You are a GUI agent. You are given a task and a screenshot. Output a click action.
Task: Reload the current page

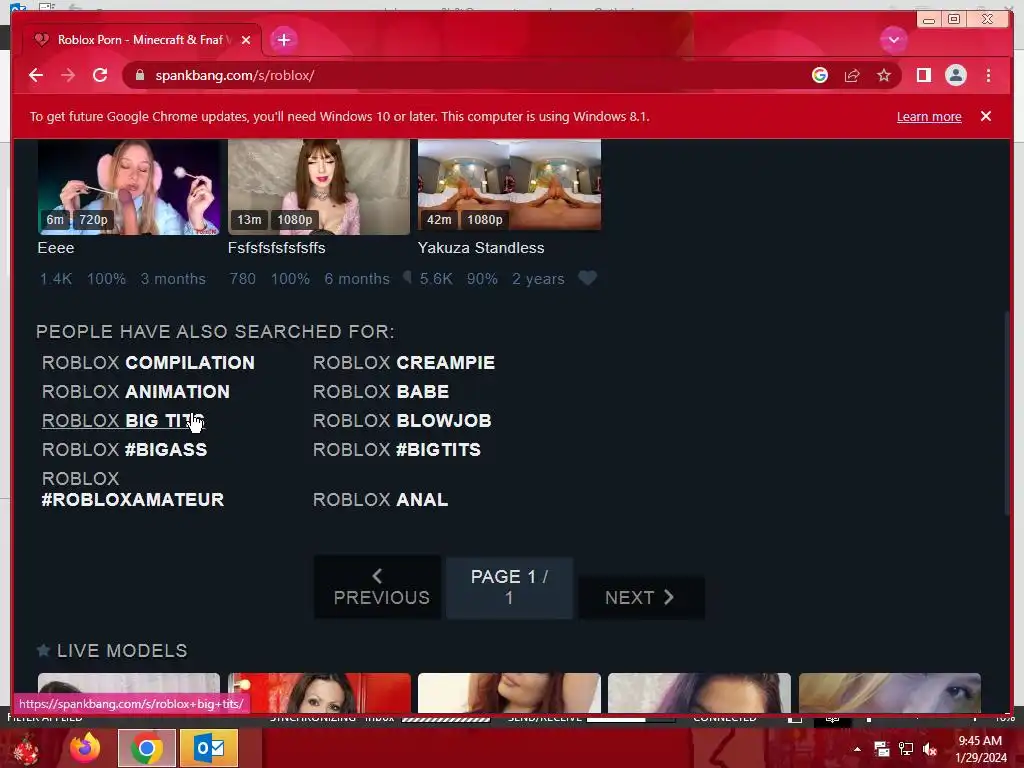pos(100,75)
